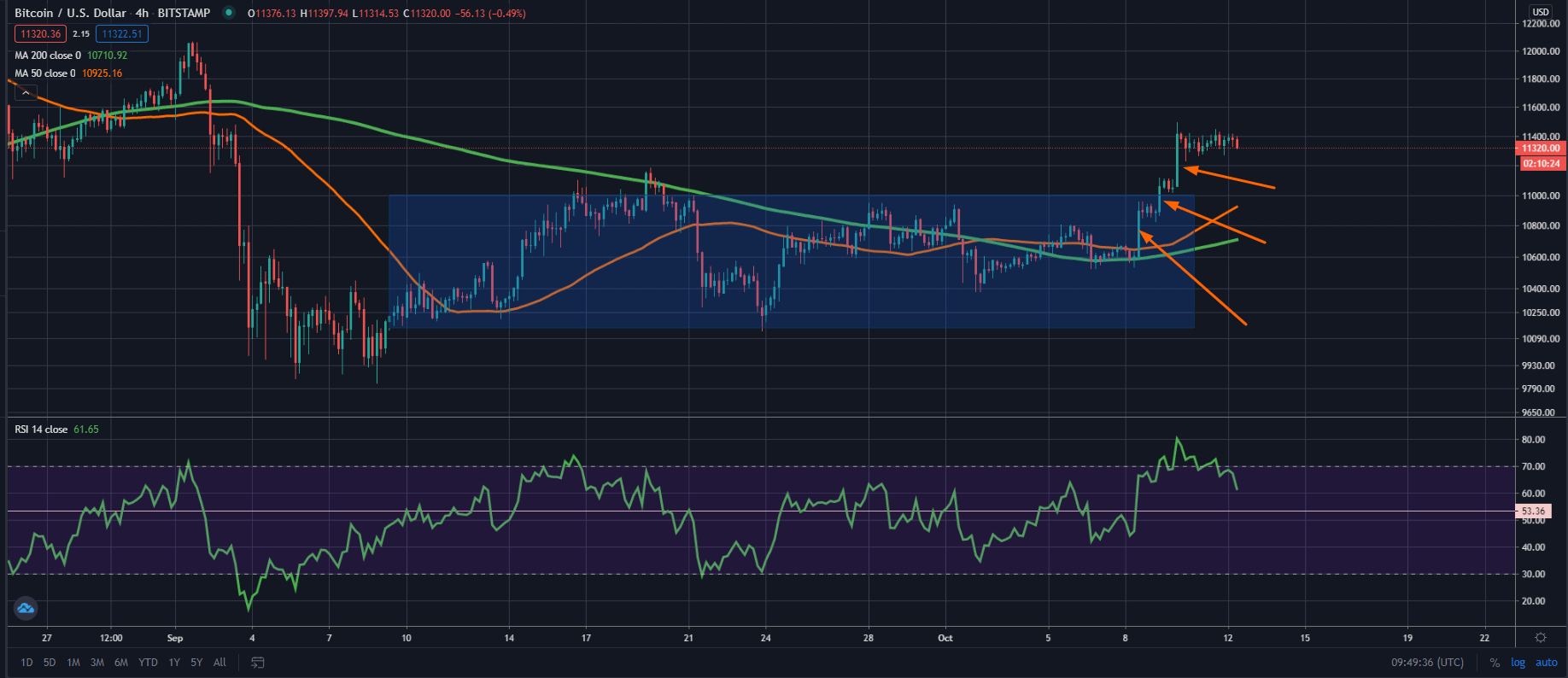Select the RSI 14 close indicator label
This screenshot has height=678, width=1568.
coord(41,430)
